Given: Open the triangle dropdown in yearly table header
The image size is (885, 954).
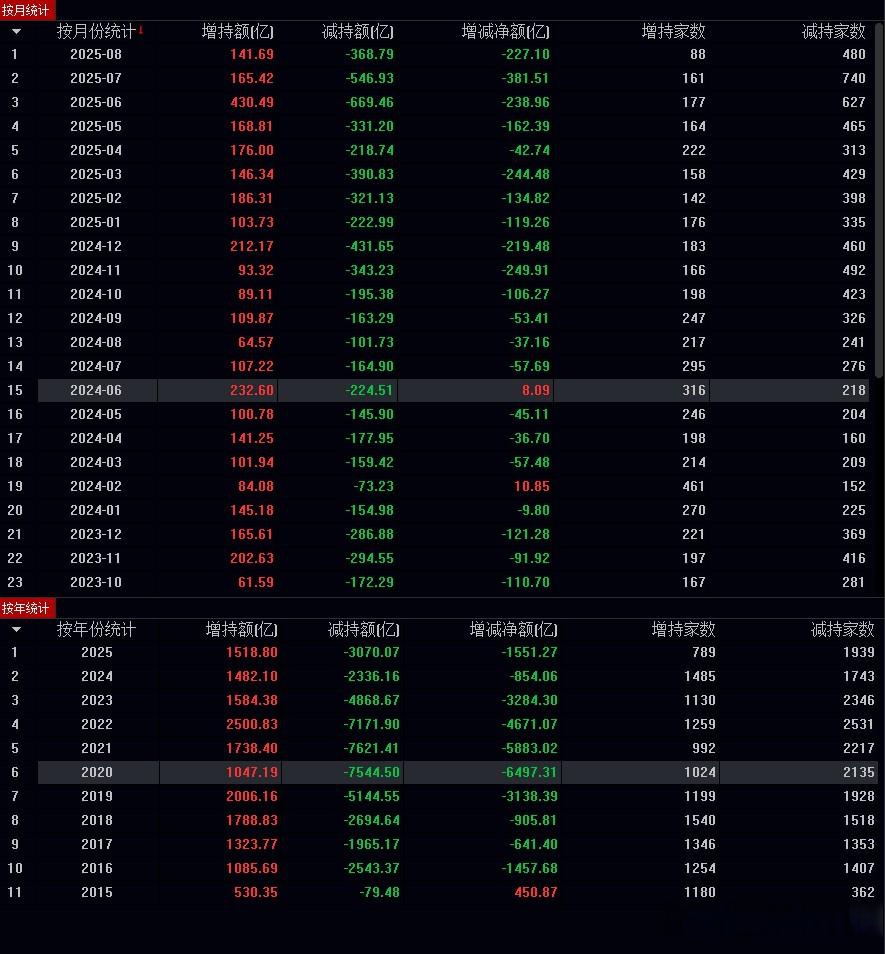Looking at the screenshot, I should pyautogui.click(x=16, y=630).
